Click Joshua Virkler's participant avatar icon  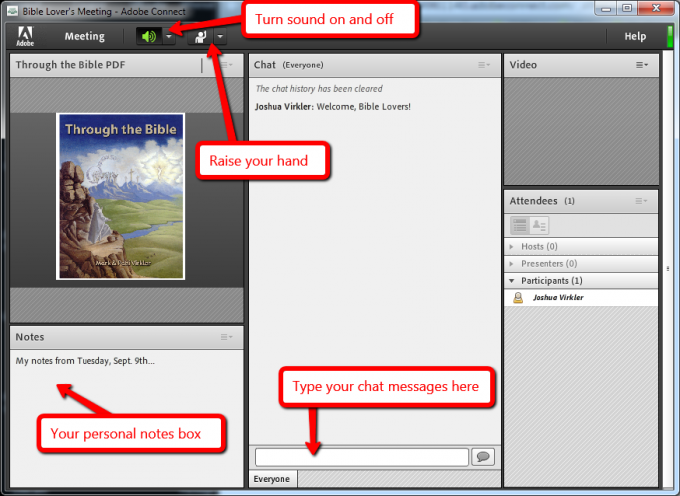coord(518,297)
